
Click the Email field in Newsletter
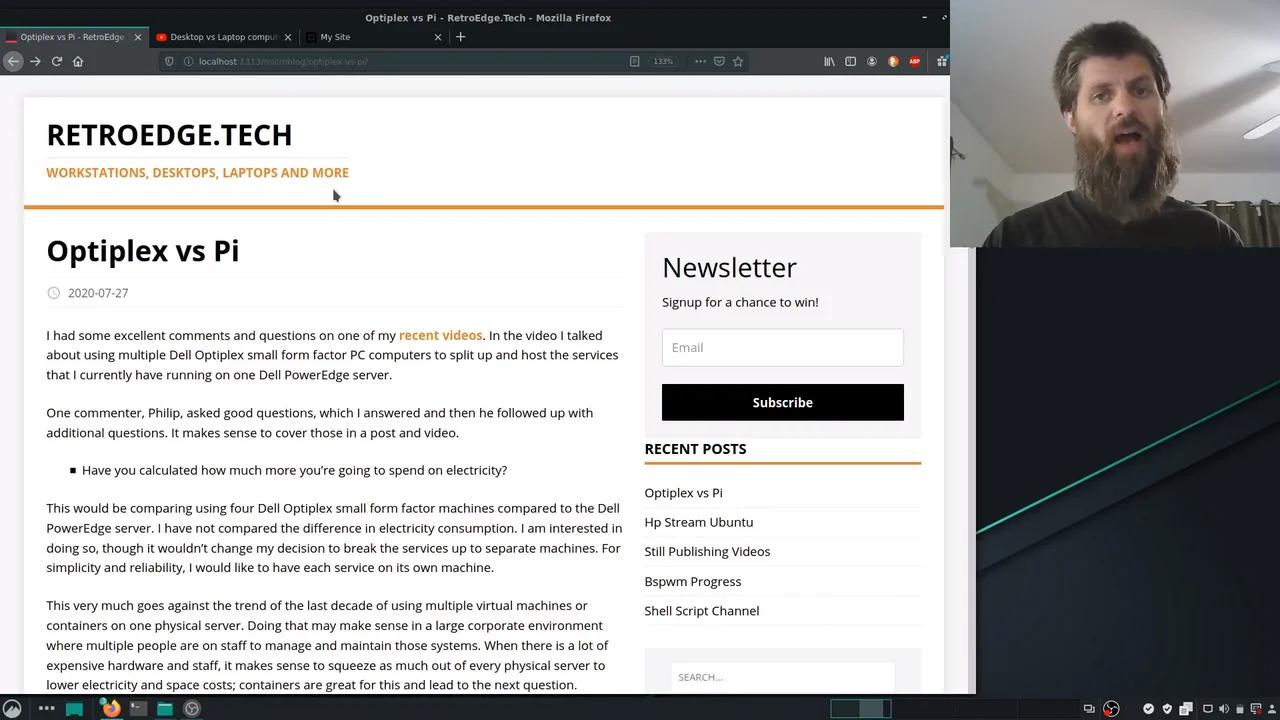(x=783, y=347)
